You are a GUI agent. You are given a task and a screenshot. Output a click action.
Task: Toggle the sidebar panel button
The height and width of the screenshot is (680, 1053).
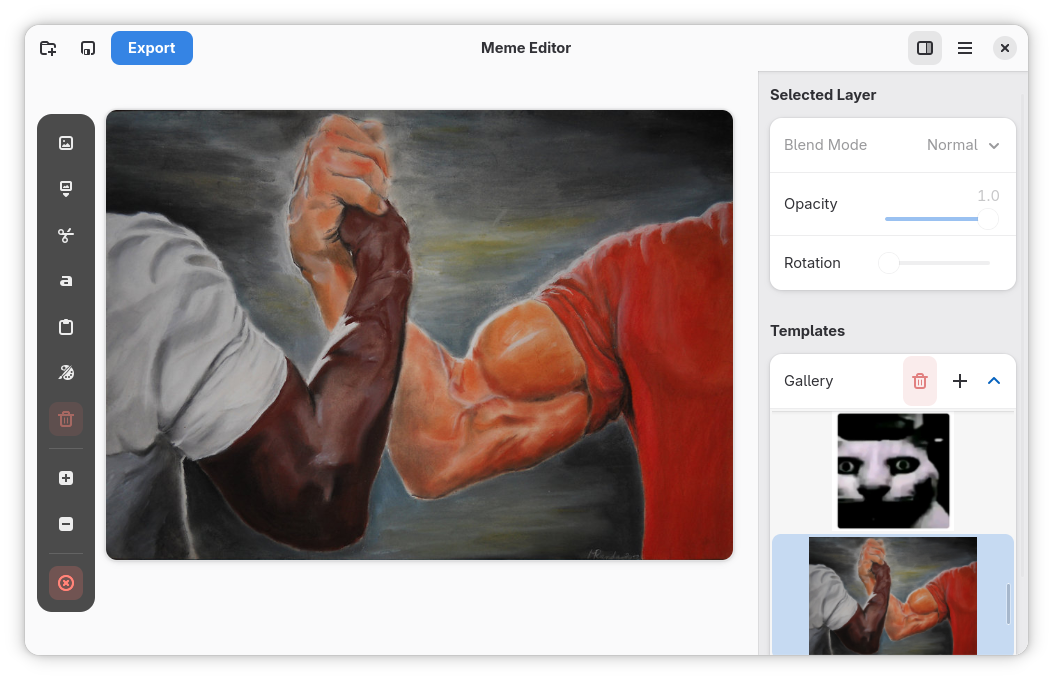(x=925, y=48)
